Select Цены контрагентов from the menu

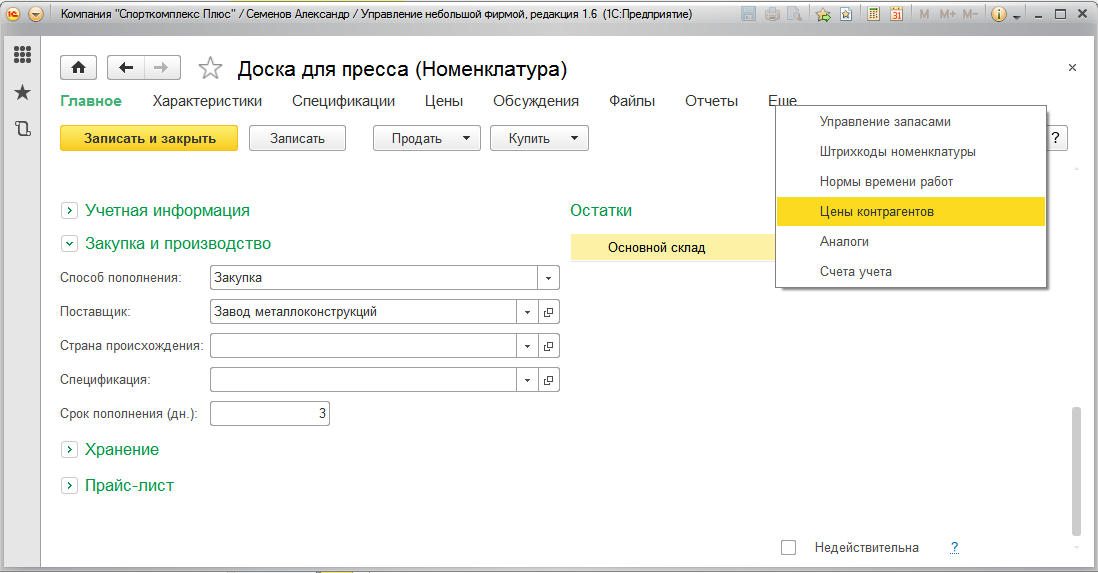(x=876, y=212)
